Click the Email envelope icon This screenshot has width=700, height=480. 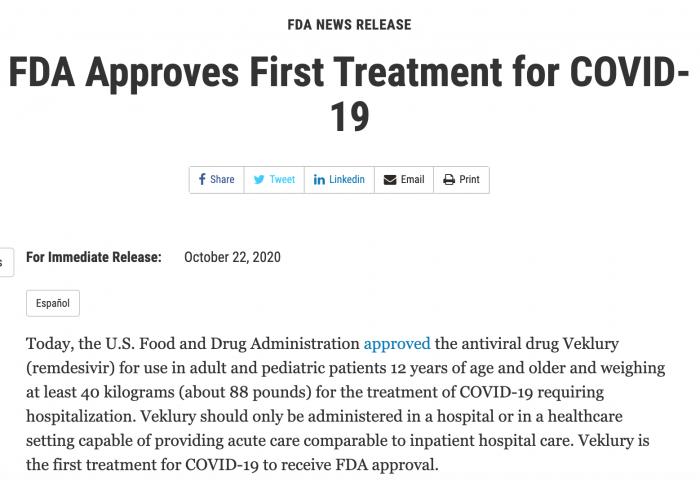pyautogui.click(x=390, y=180)
